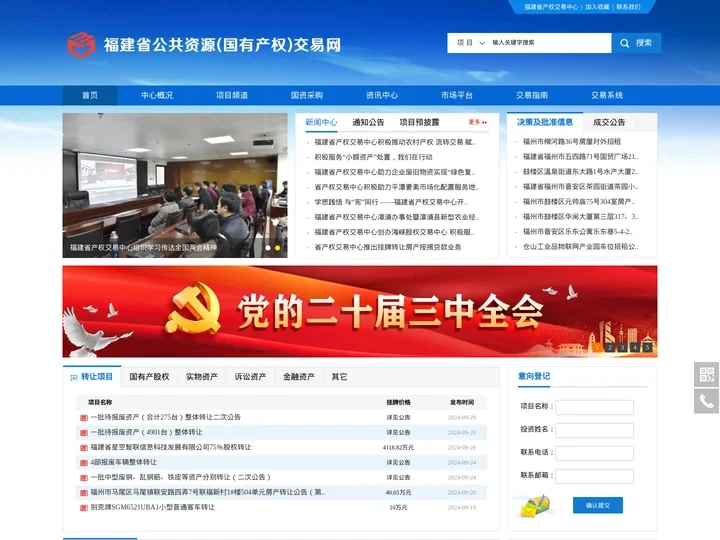Select banner page number 2
Viewport: 720px width, 540px height.
[x=609, y=348]
